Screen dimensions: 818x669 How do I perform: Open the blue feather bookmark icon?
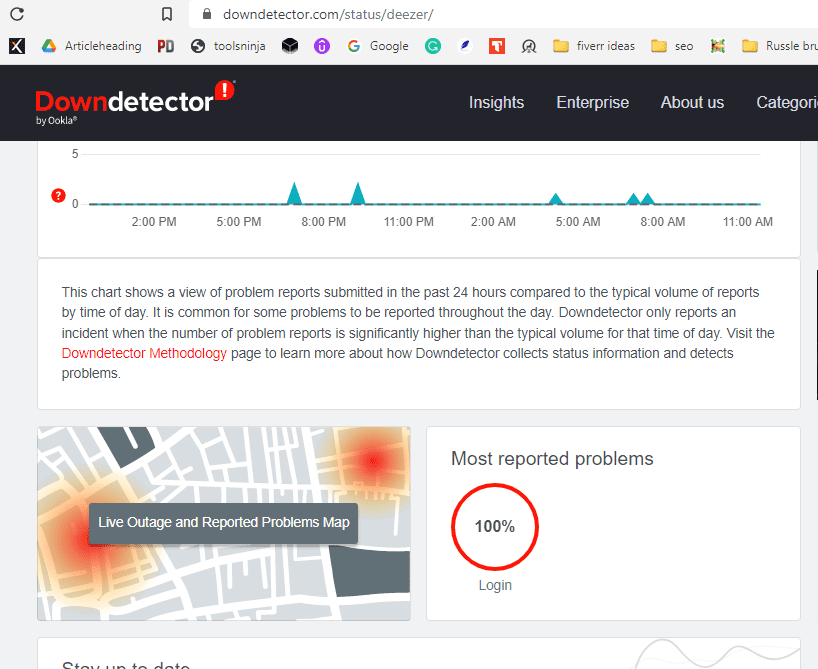point(464,46)
